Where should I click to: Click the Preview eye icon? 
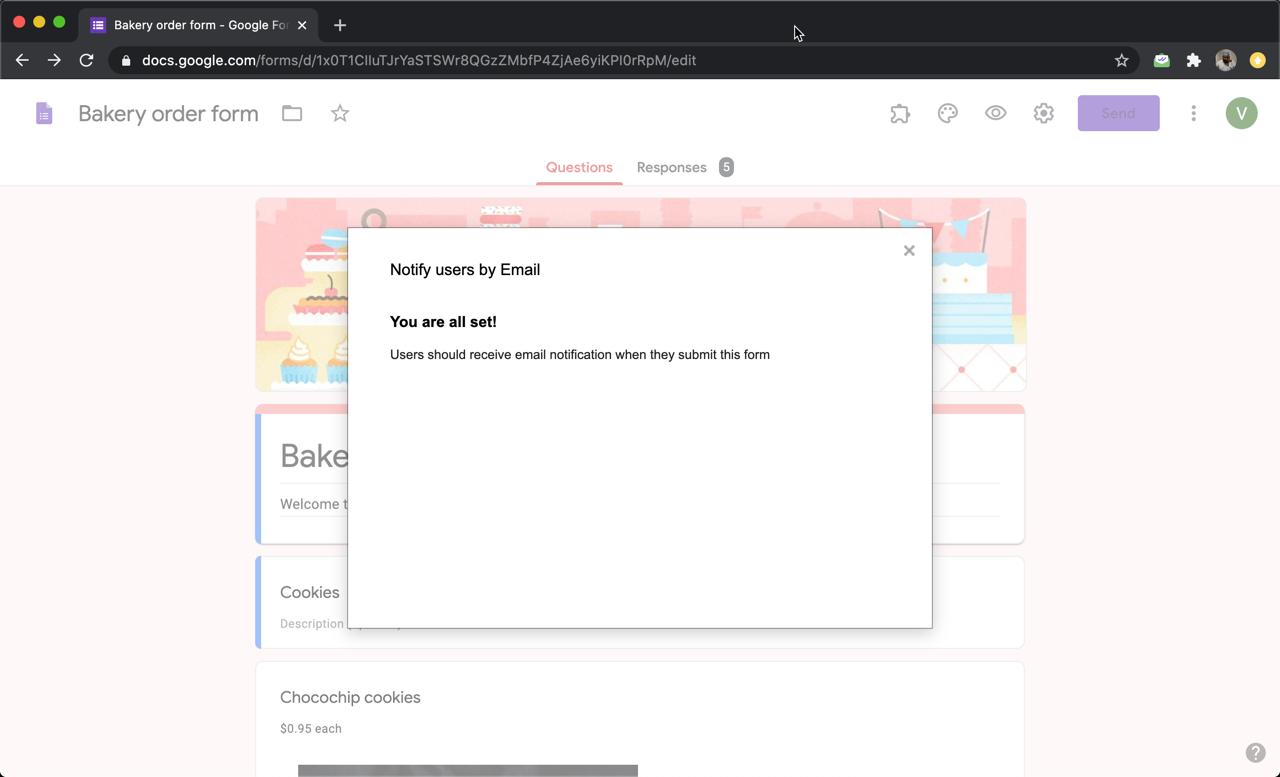pyautogui.click(x=995, y=113)
